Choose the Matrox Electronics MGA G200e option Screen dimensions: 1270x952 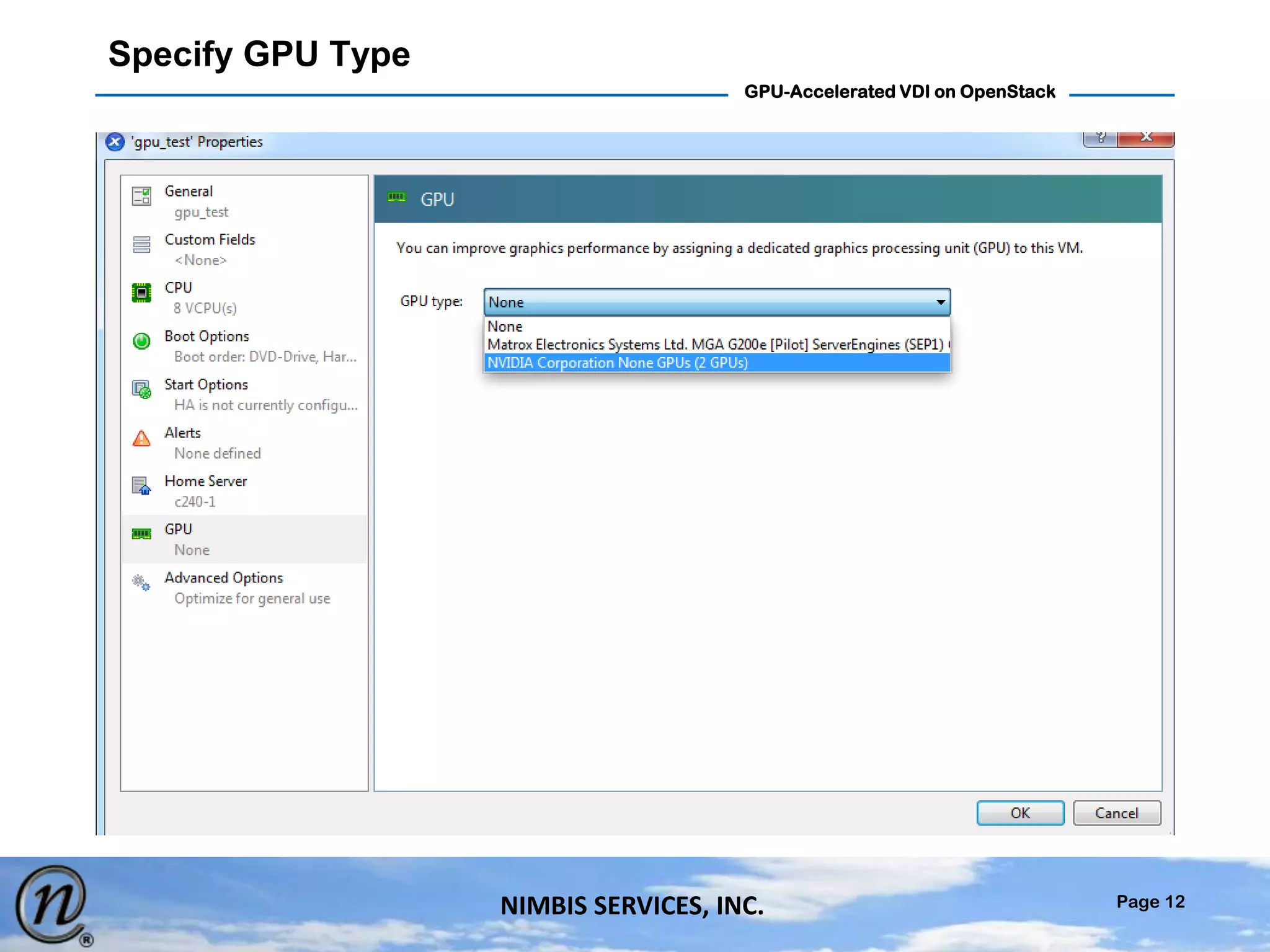(717, 345)
